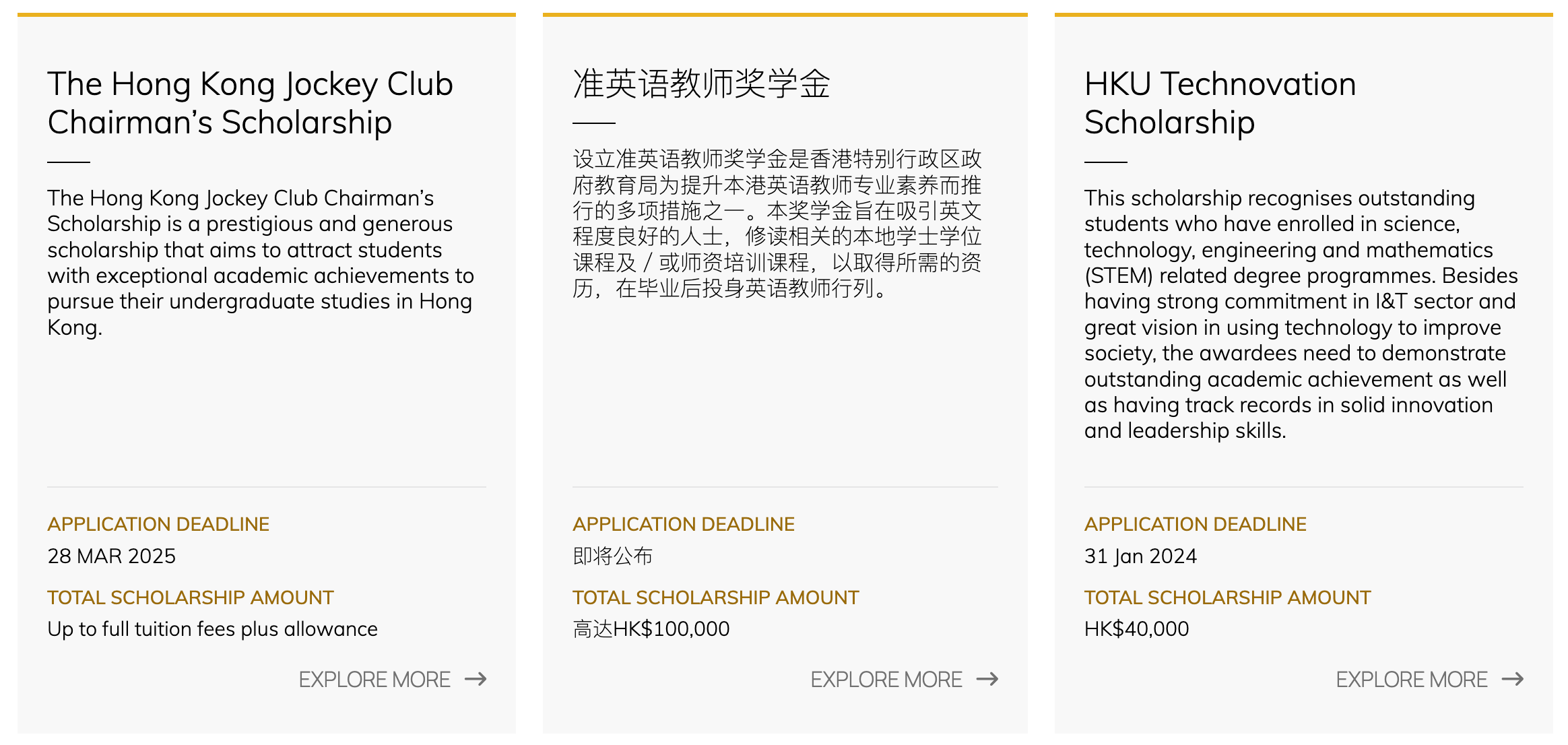This screenshot has height=745, width=1568.
Task: Click Total Scholarship Amount label on Jockey Club card
Action: click(x=190, y=597)
